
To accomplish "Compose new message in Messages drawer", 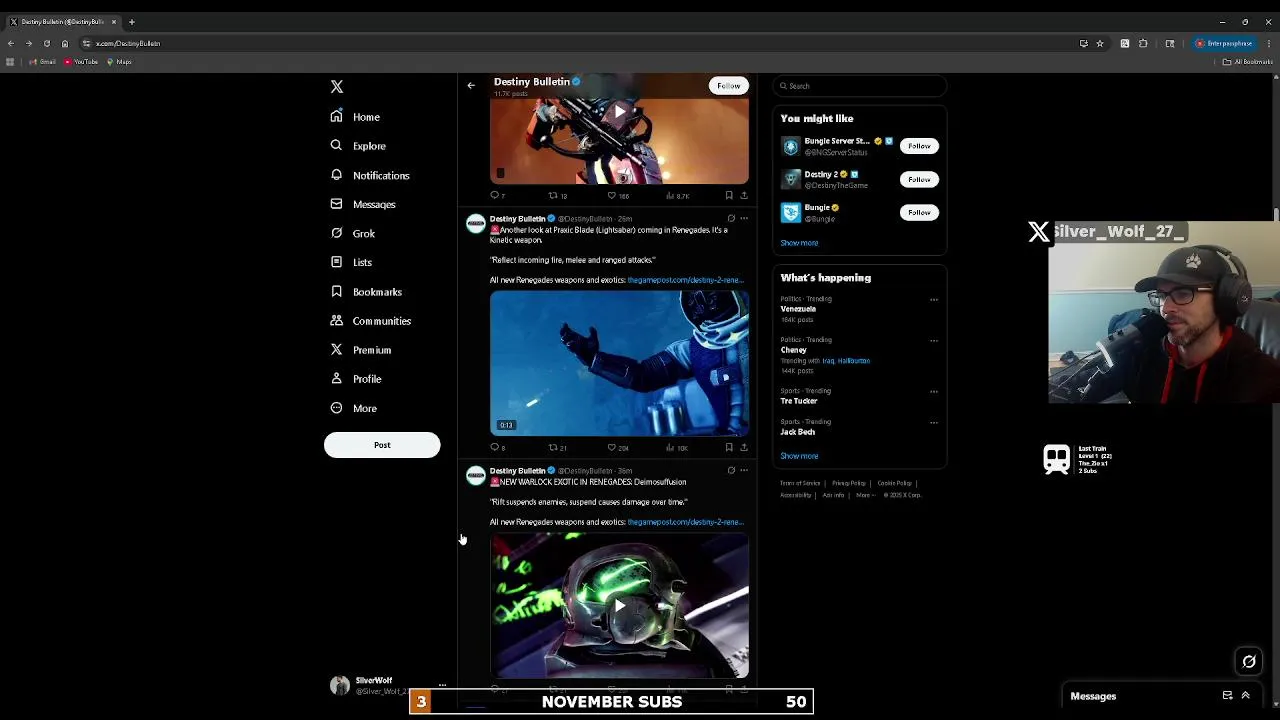I will 1227,696.
